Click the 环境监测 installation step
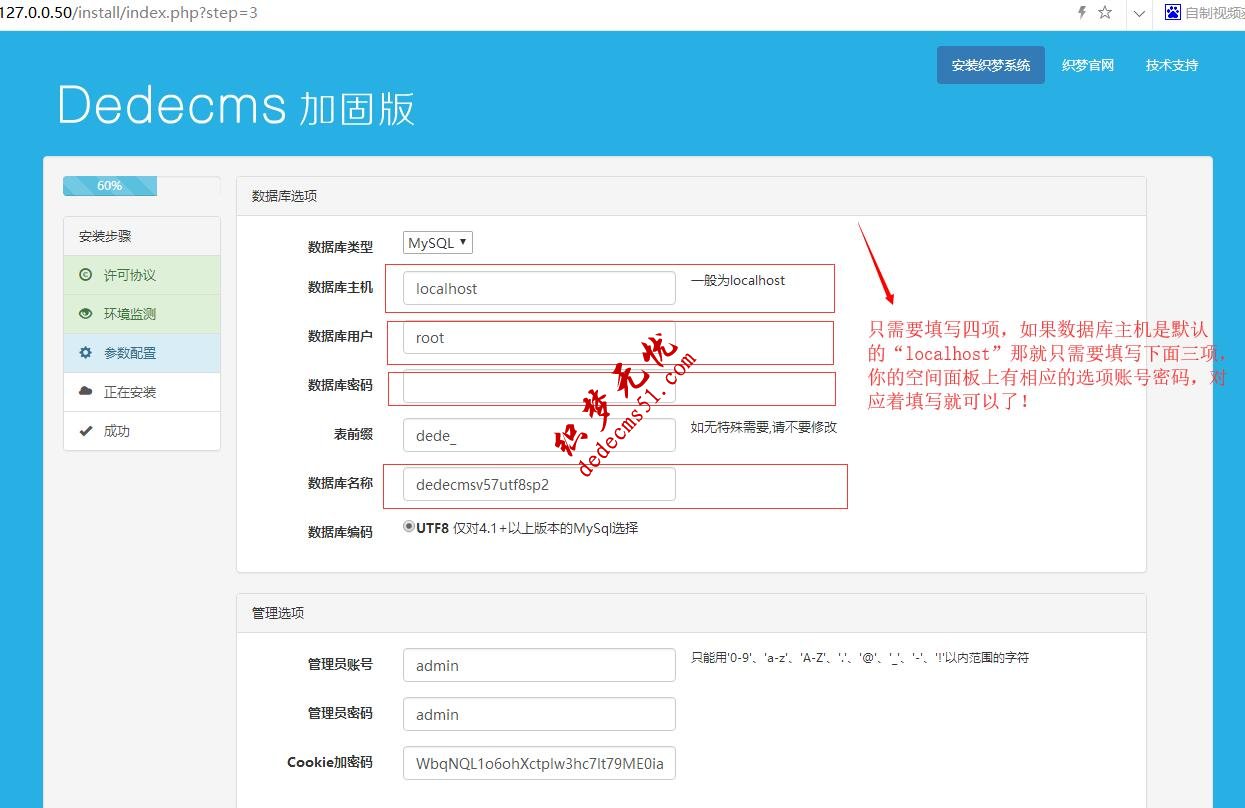Viewport: 1245px width, 808px height. 130,313
